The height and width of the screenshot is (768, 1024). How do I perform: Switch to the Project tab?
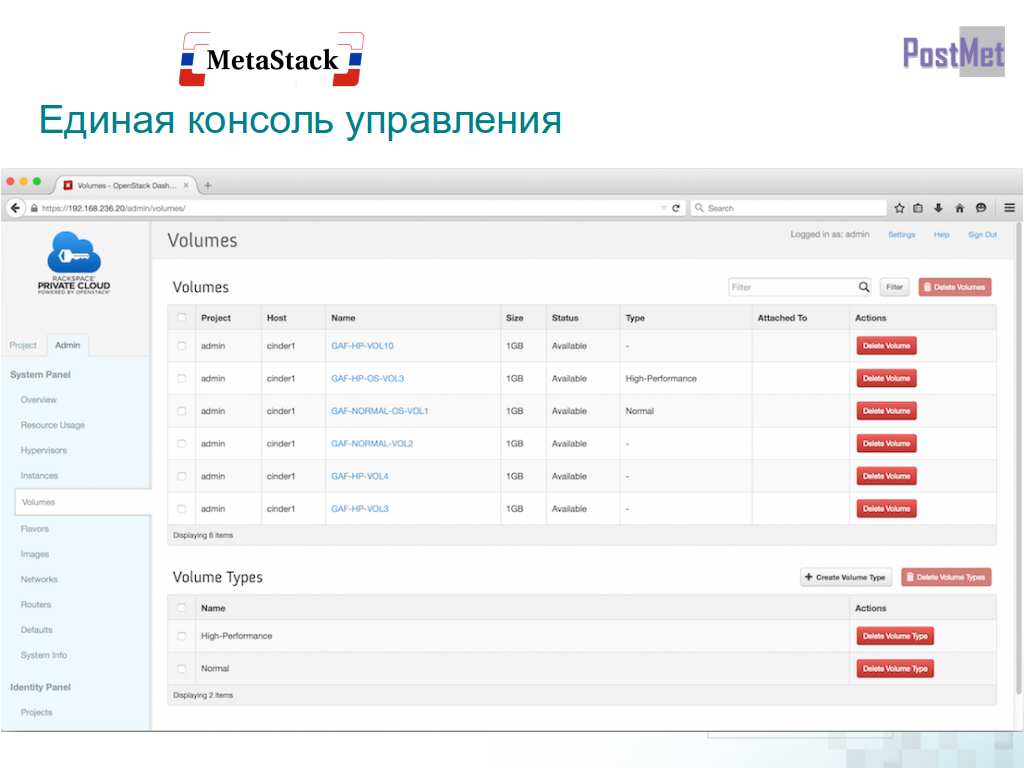click(x=23, y=345)
